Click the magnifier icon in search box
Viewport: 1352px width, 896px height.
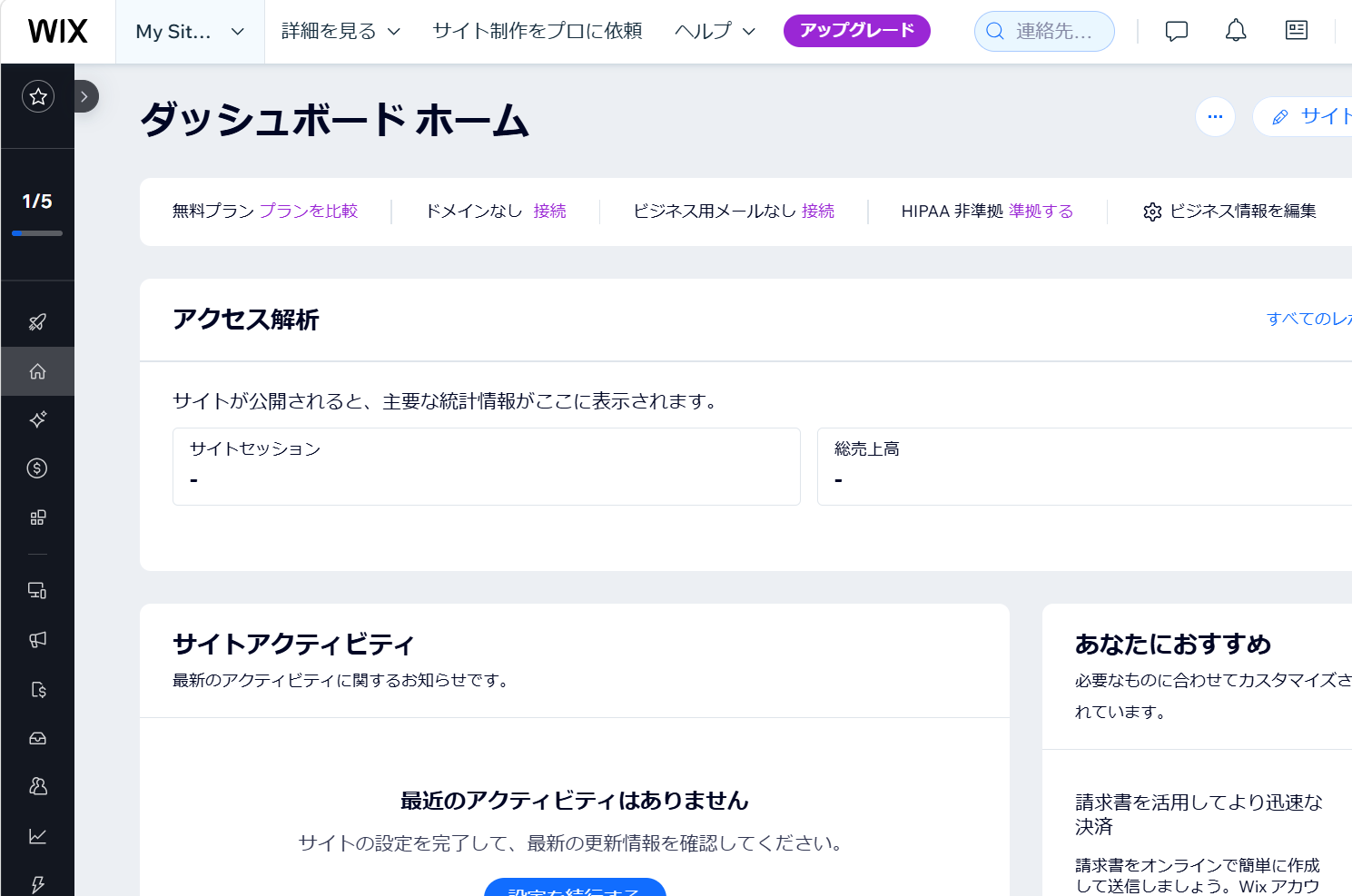(995, 32)
